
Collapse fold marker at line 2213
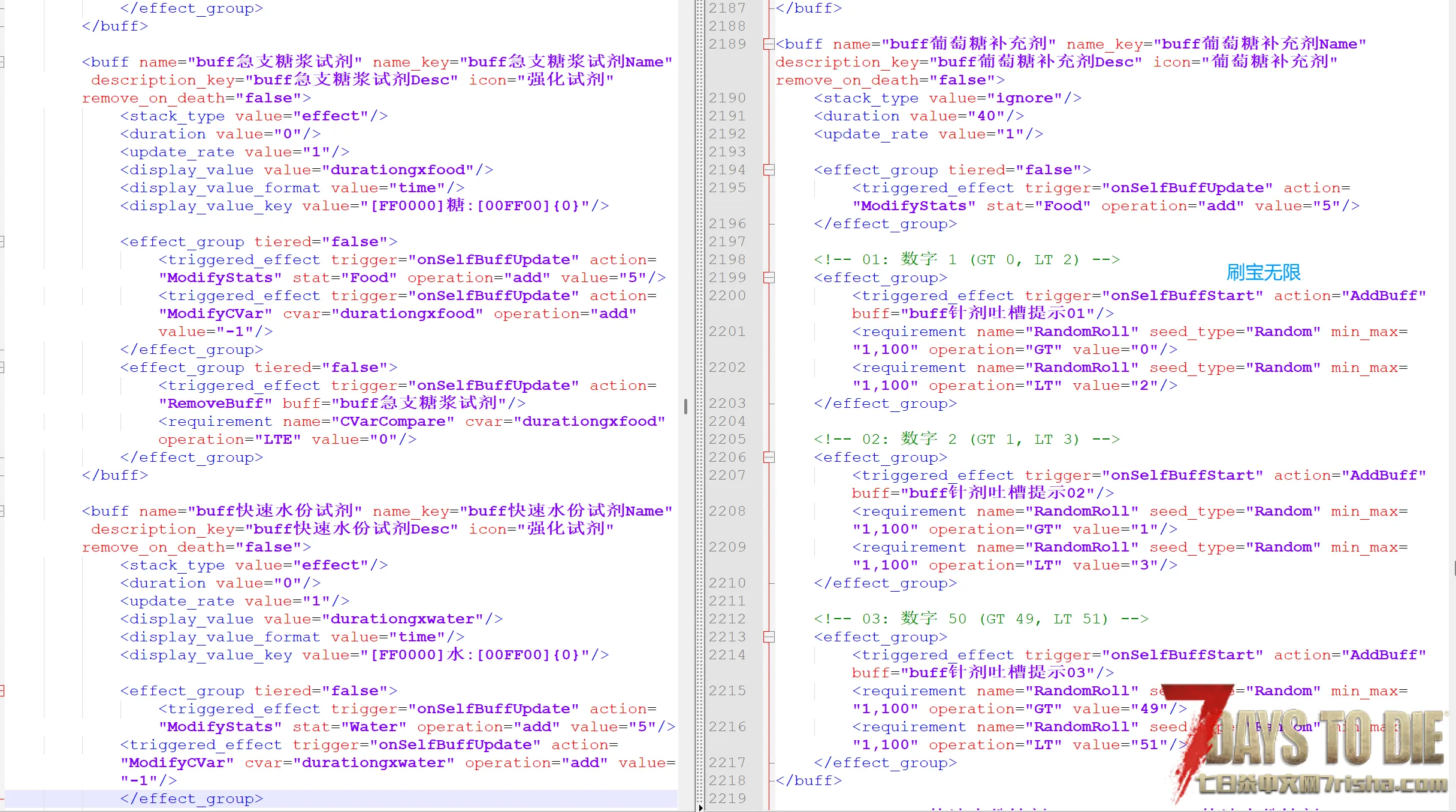click(769, 637)
